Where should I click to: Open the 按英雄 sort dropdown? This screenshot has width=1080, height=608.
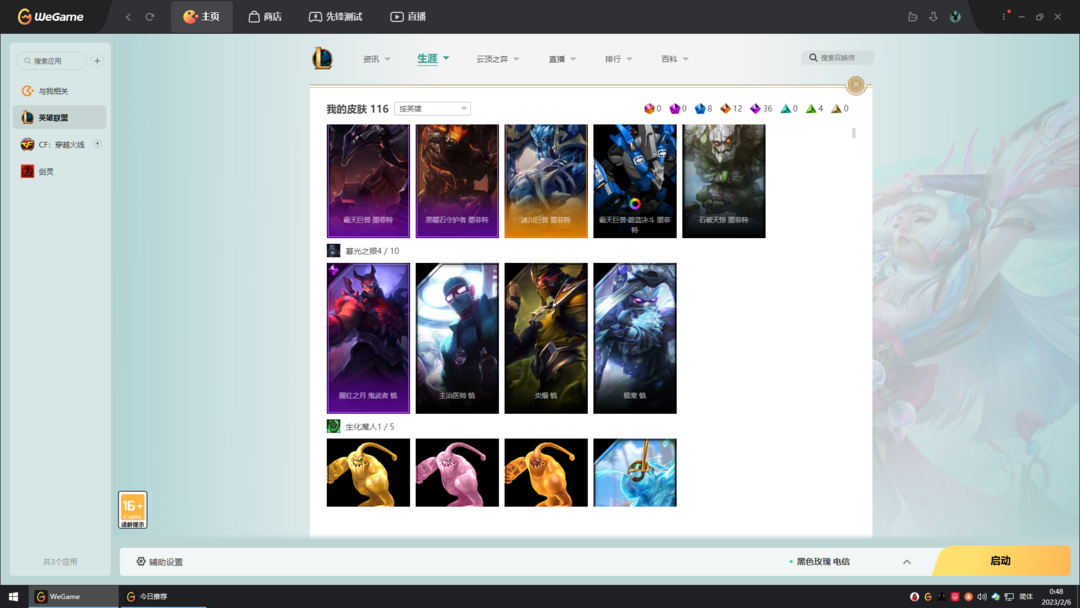tap(432, 109)
